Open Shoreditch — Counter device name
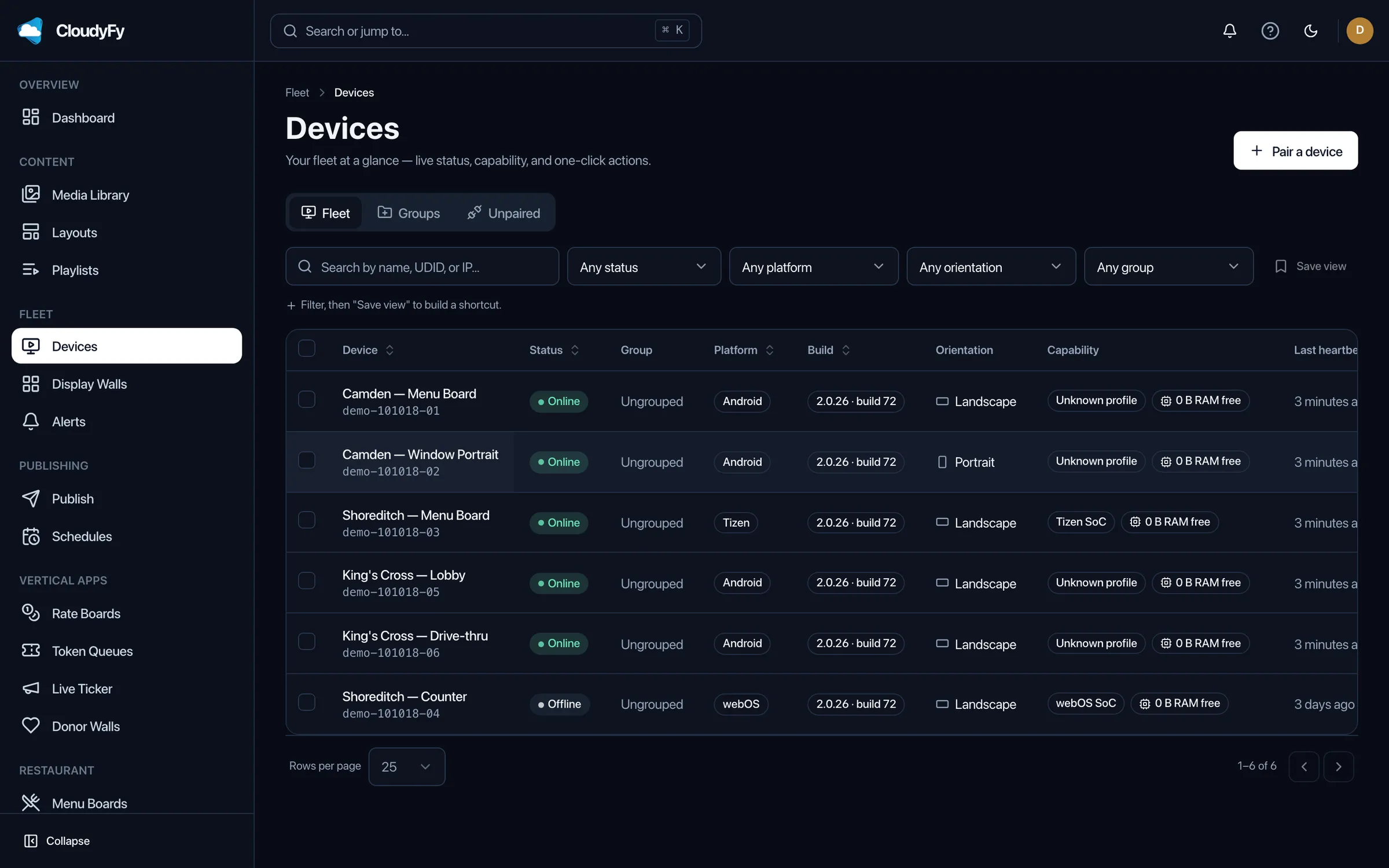The image size is (1389, 868). (404, 696)
